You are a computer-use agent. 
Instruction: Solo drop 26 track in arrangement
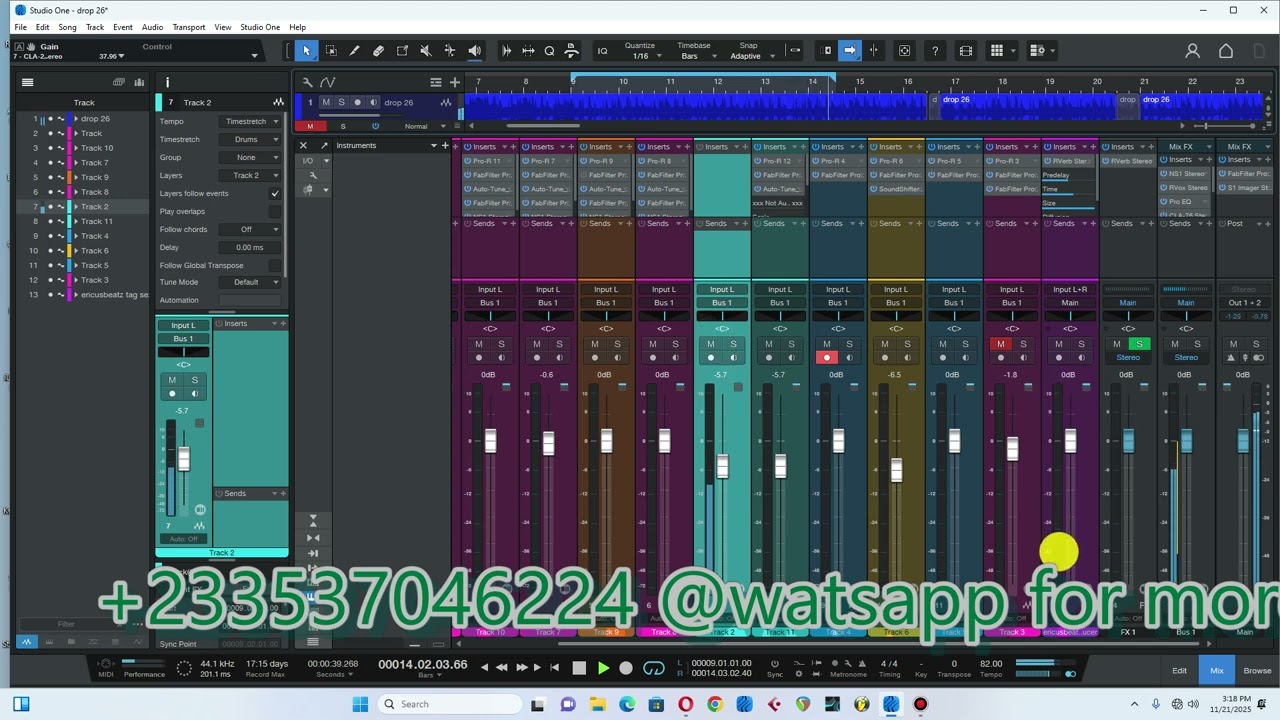[341, 102]
